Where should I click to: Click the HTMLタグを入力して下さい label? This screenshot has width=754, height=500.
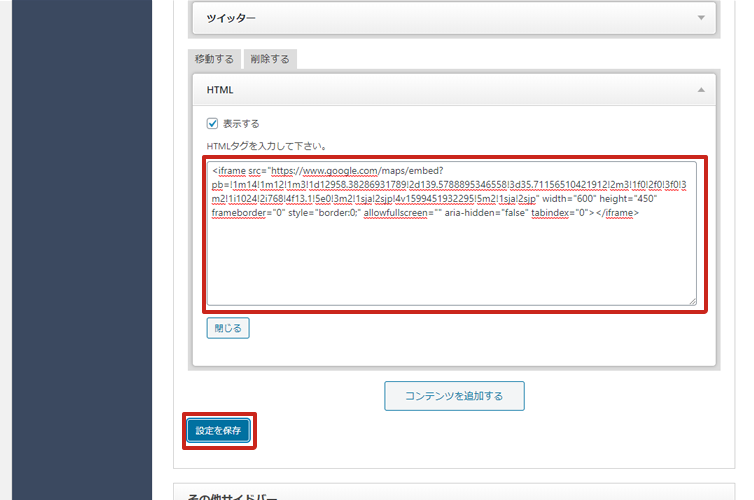coord(259,147)
